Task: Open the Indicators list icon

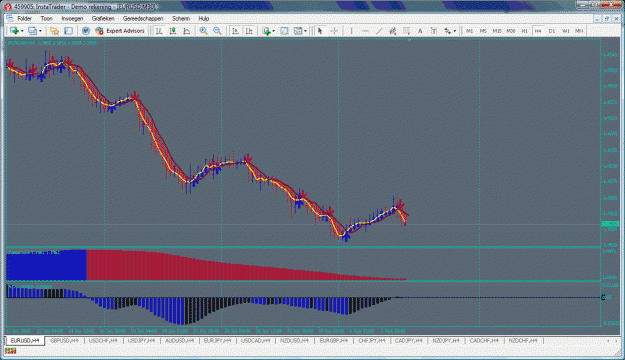Action: 266,31
